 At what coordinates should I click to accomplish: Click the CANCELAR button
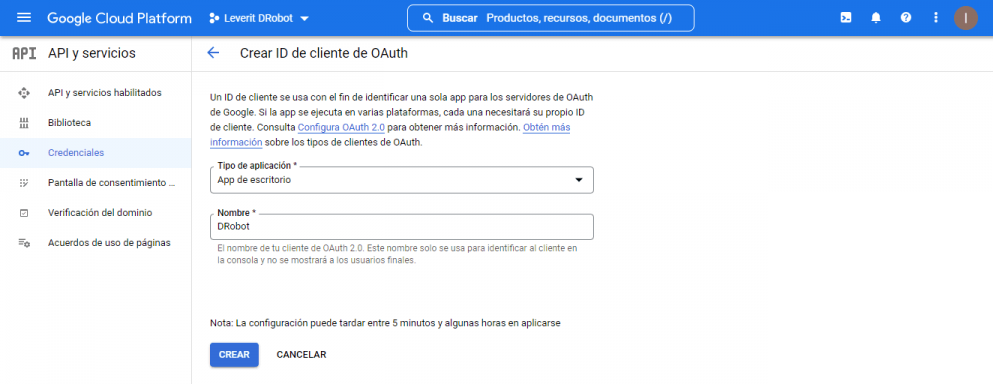(301, 355)
